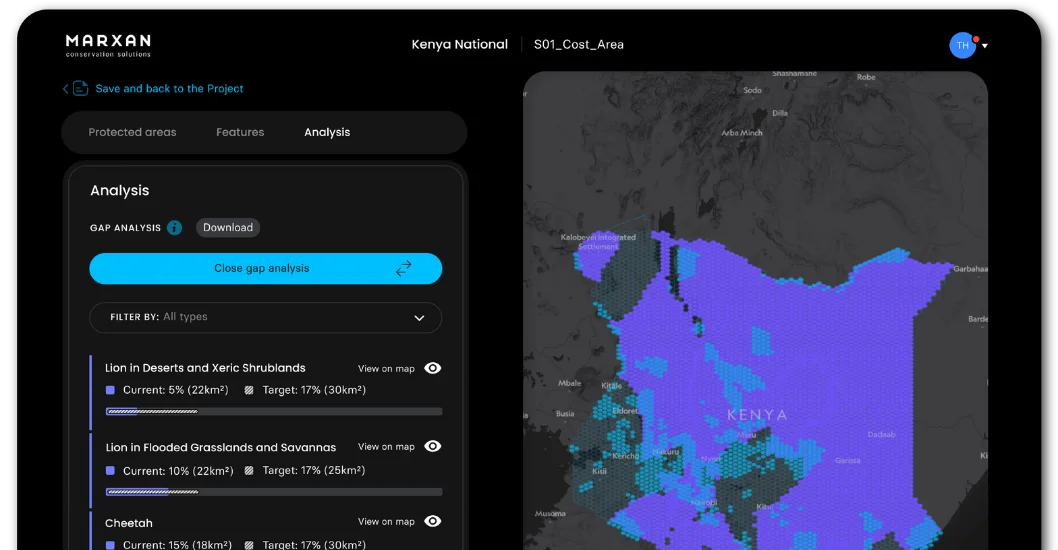Switch to the Protected areas tab
Screen dimensions: 1058x550
point(132,132)
